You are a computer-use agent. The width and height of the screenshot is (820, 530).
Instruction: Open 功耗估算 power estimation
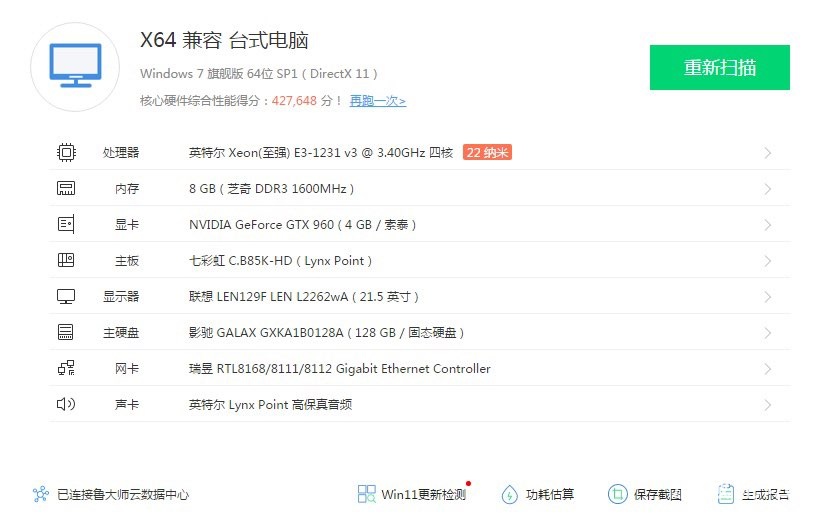[550, 494]
